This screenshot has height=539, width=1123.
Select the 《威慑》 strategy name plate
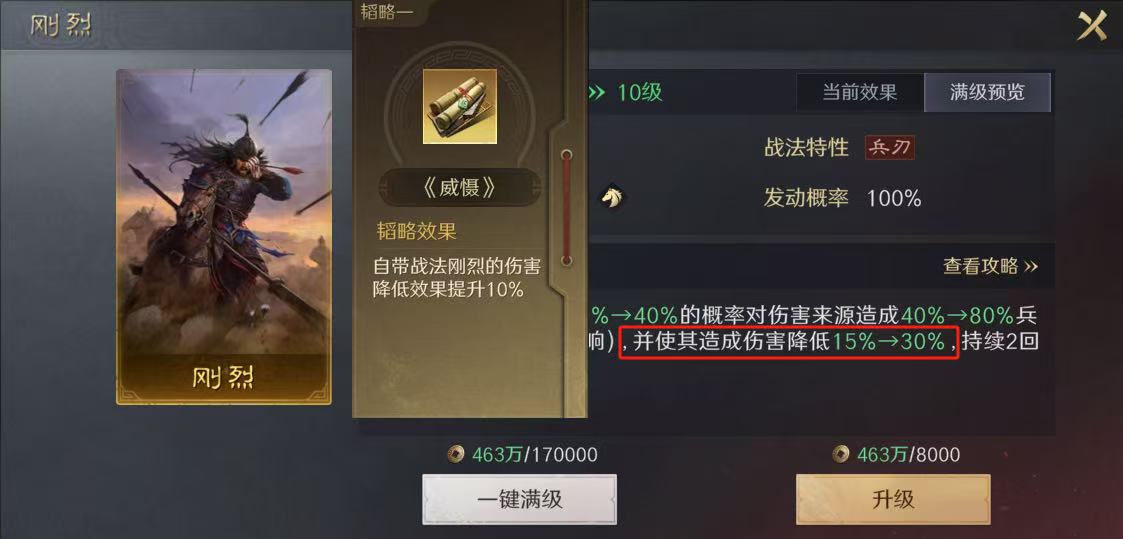coord(460,187)
